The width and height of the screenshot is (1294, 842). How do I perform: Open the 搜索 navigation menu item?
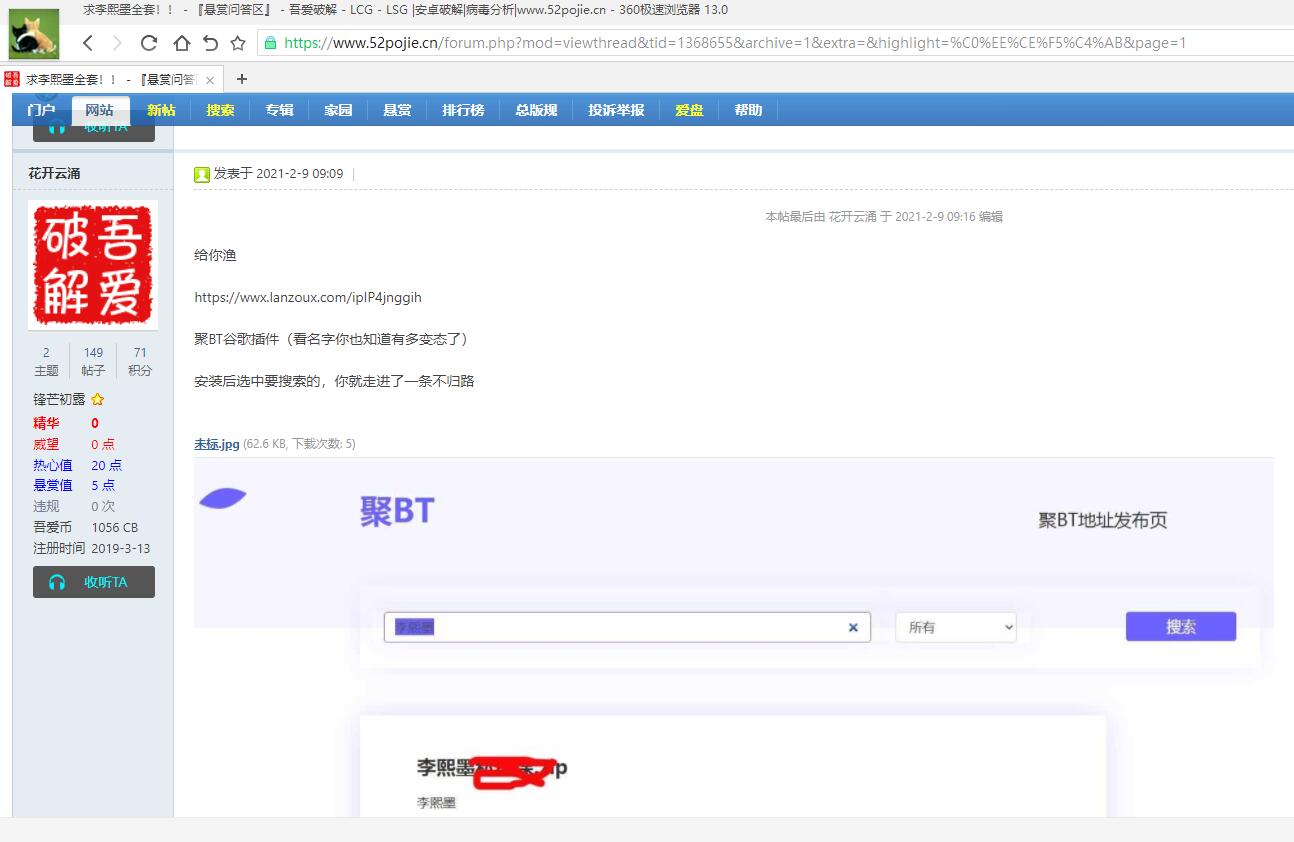220,110
